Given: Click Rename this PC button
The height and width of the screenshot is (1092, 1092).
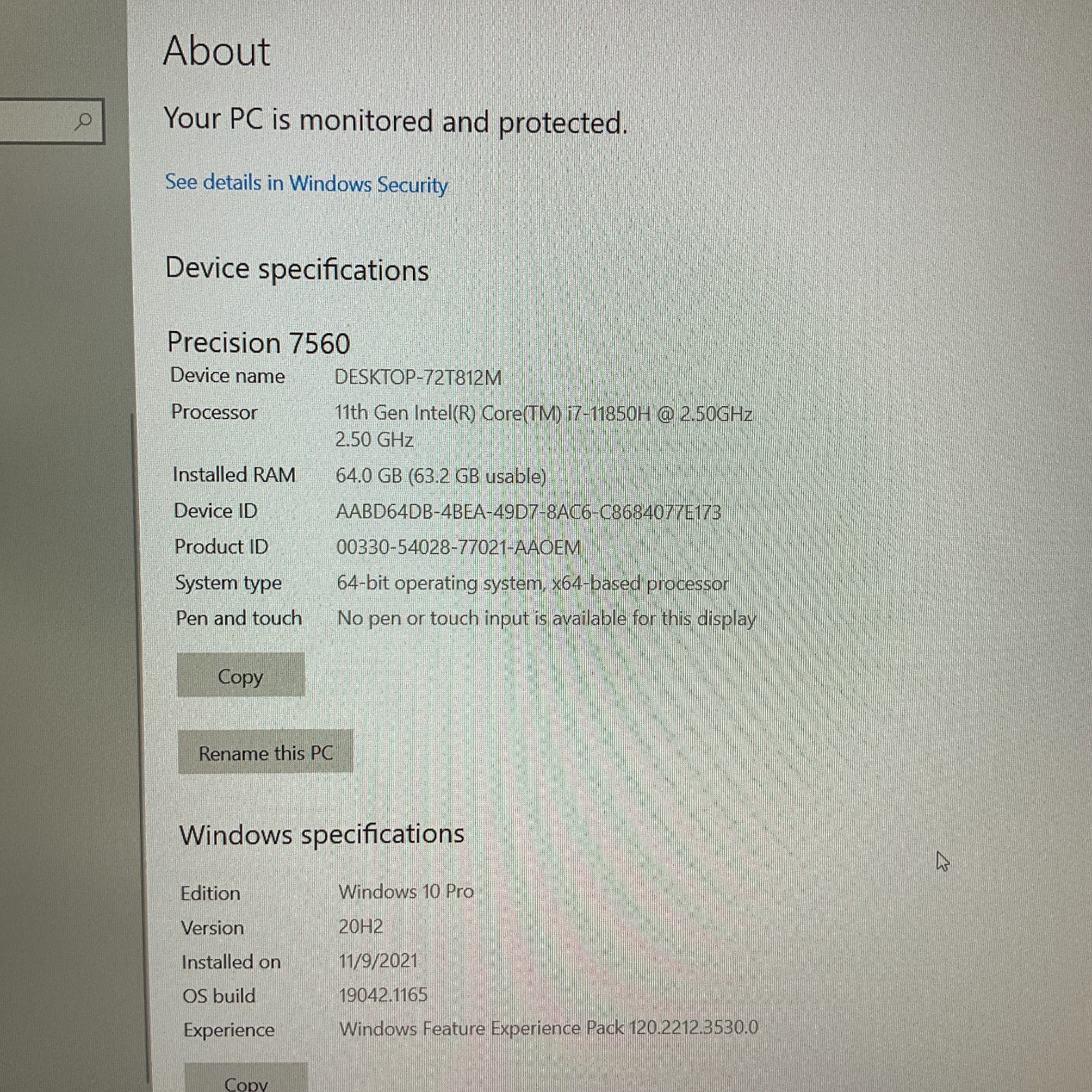Looking at the screenshot, I should click(265, 752).
